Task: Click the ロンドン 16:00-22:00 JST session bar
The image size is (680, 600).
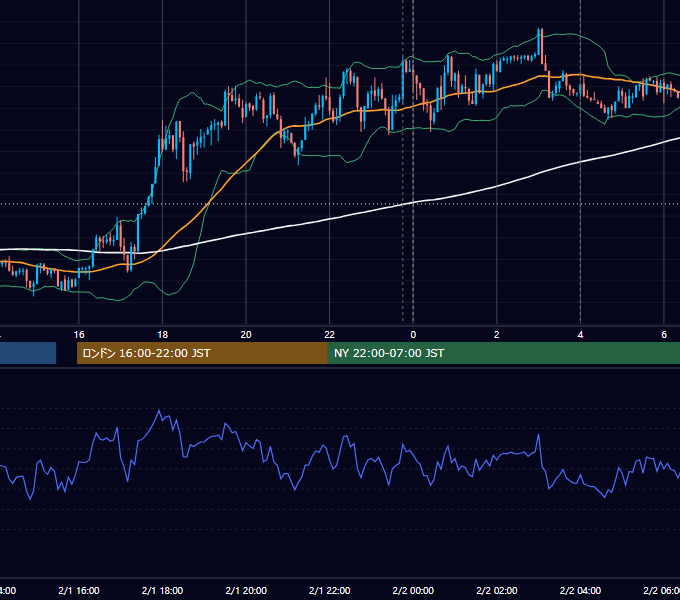Action: click(202, 353)
